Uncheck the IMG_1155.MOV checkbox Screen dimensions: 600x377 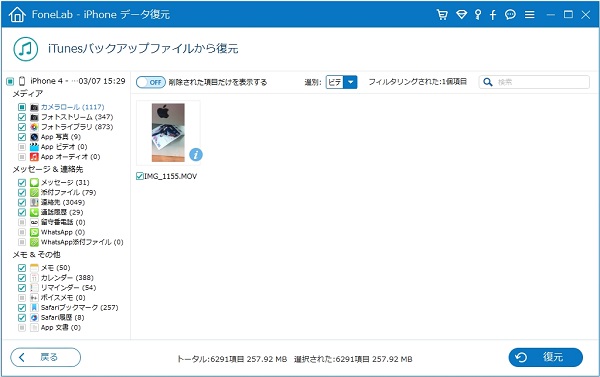(x=140, y=176)
